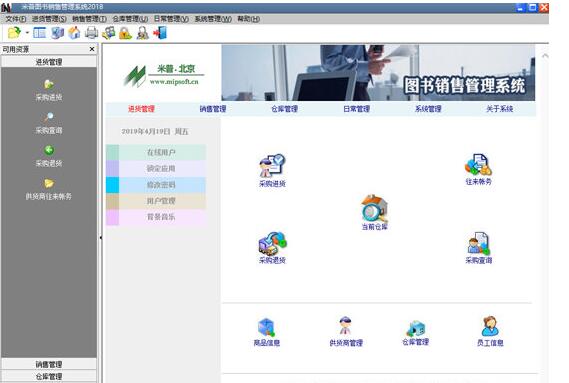Click the date text 2019年4月19日 周五
This screenshot has width=569, height=383.
point(155,131)
